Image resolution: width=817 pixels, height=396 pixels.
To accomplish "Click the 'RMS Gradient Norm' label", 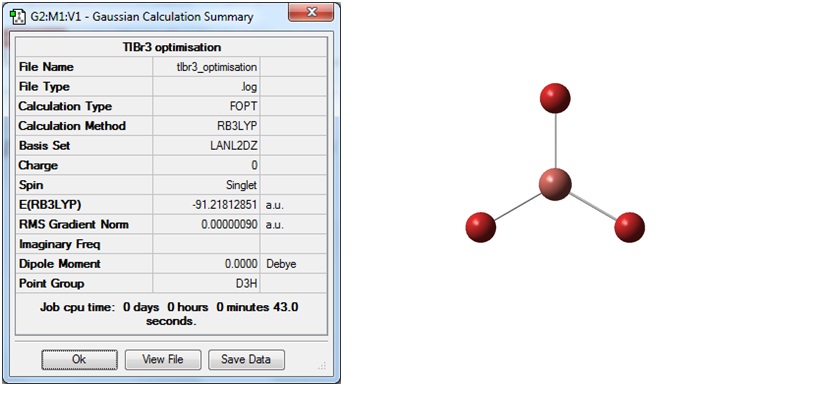I will tap(73, 225).
